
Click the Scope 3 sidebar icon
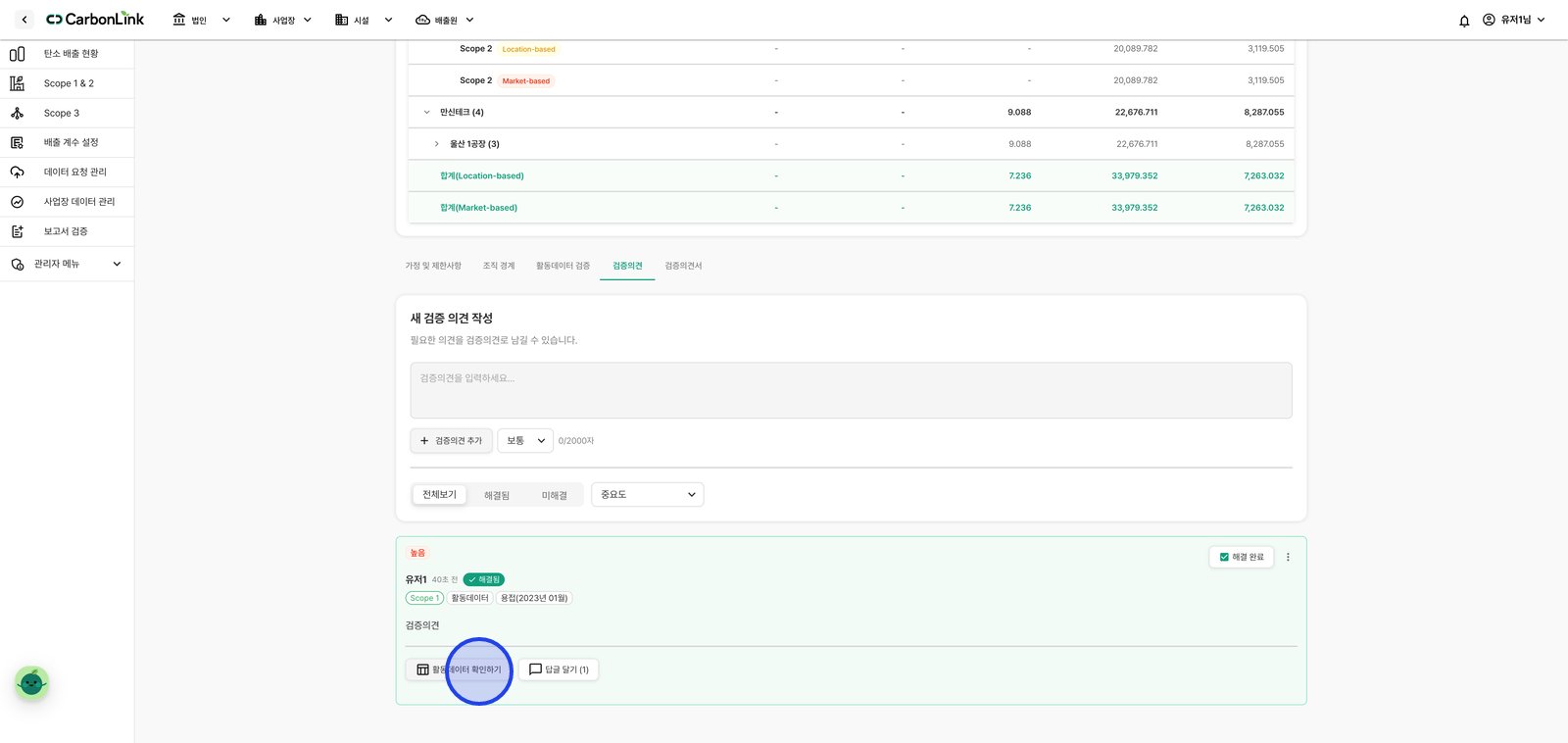(17, 113)
